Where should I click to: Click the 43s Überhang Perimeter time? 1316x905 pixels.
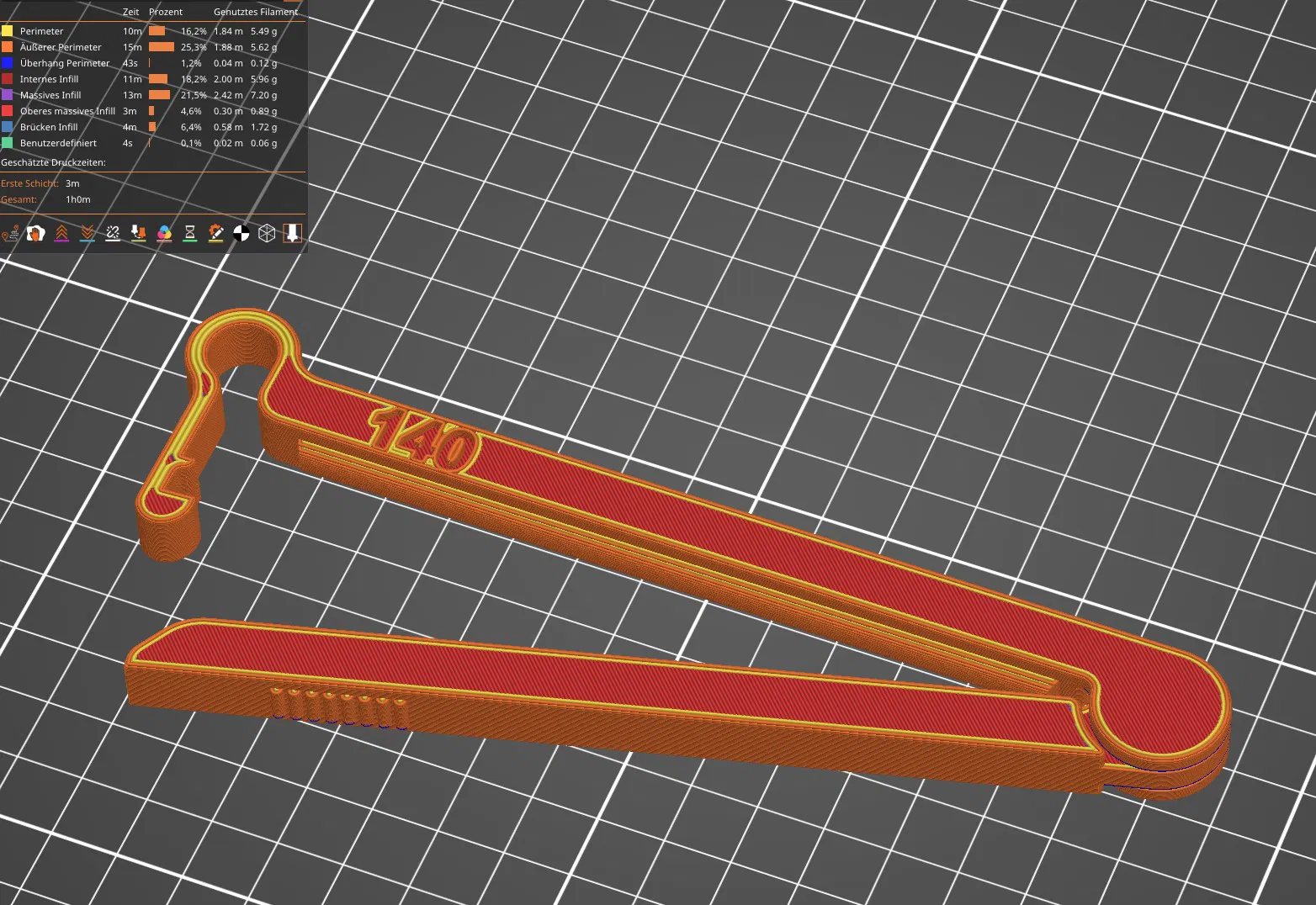click(130, 63)
